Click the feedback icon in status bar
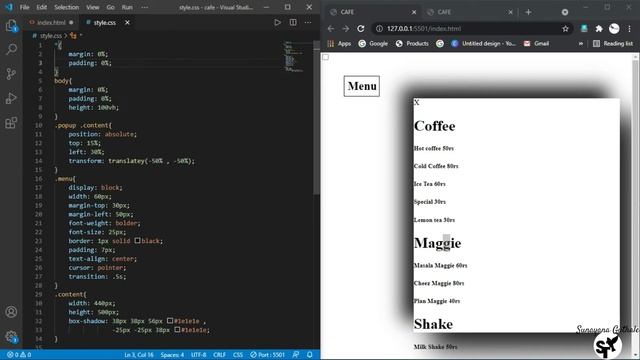The image size is (640, 360). tap(296, 355)
